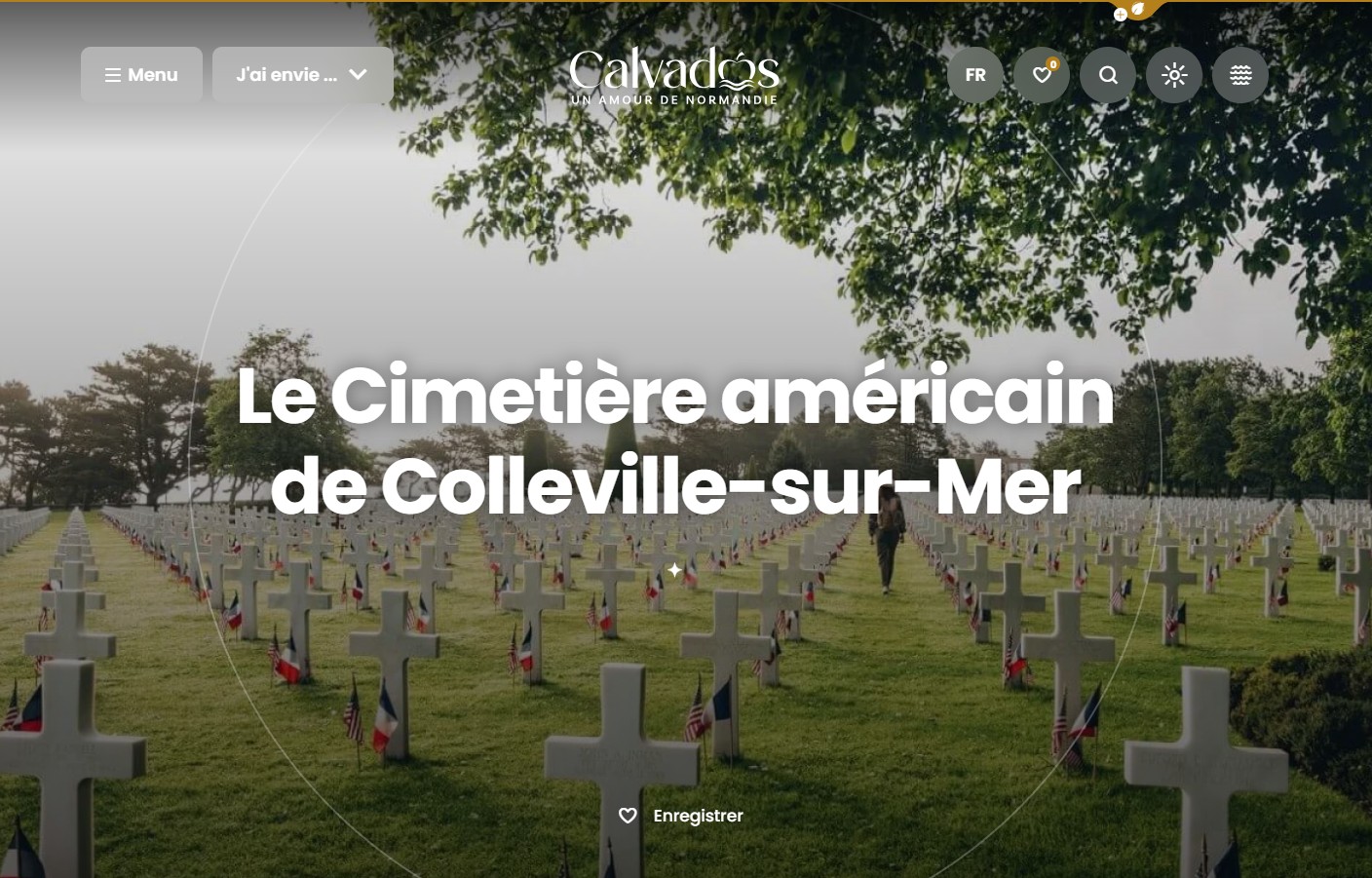Click the "Un amour de Normandie" tagline
Screen dimensions: 1372x878
click(x=674, y=99)
